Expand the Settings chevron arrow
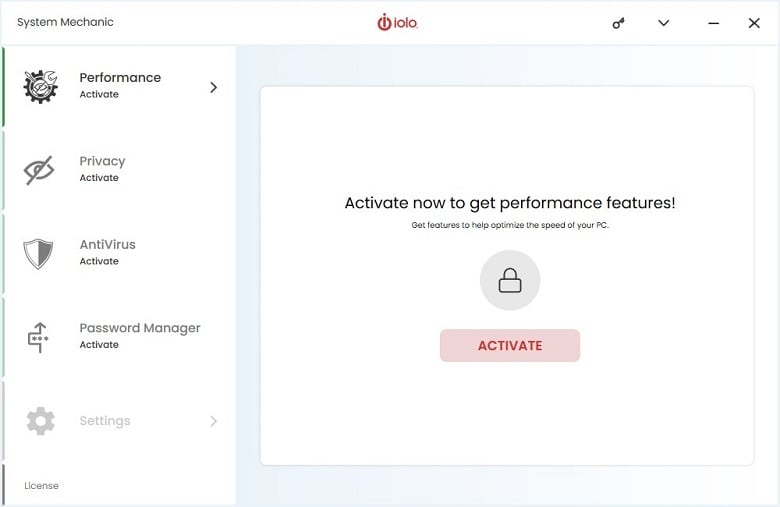Viewport: 780px width, 507px height. (213, 421)
